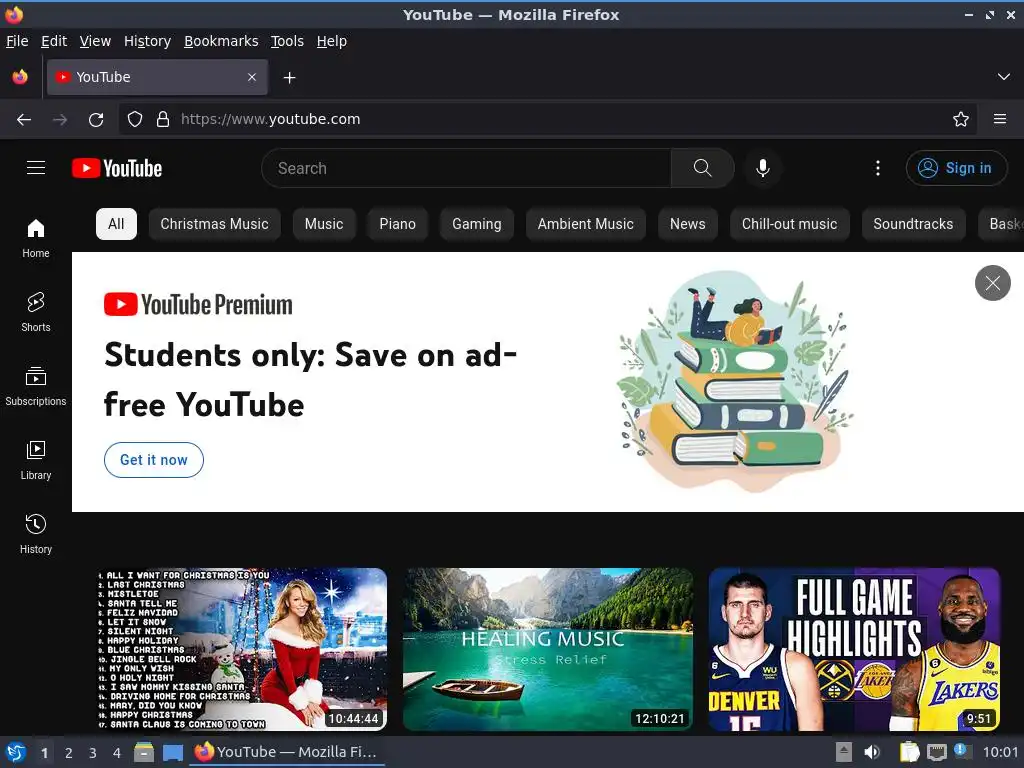Click the URL address bar

[x=549, y=119]
